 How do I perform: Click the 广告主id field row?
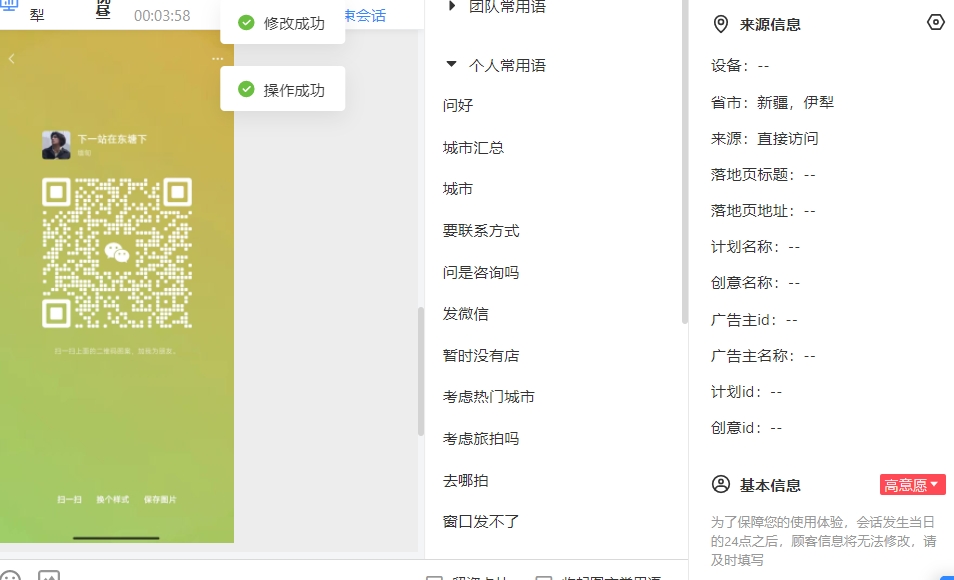pos(754,320)
